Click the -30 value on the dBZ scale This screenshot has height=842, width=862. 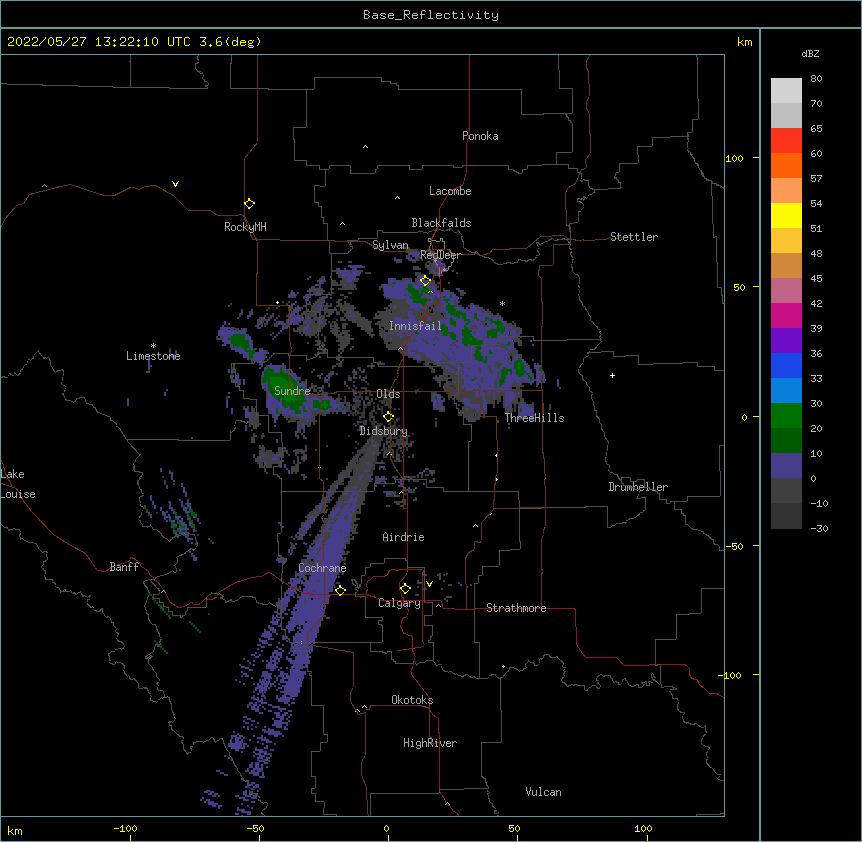click(x=819, y=528)
